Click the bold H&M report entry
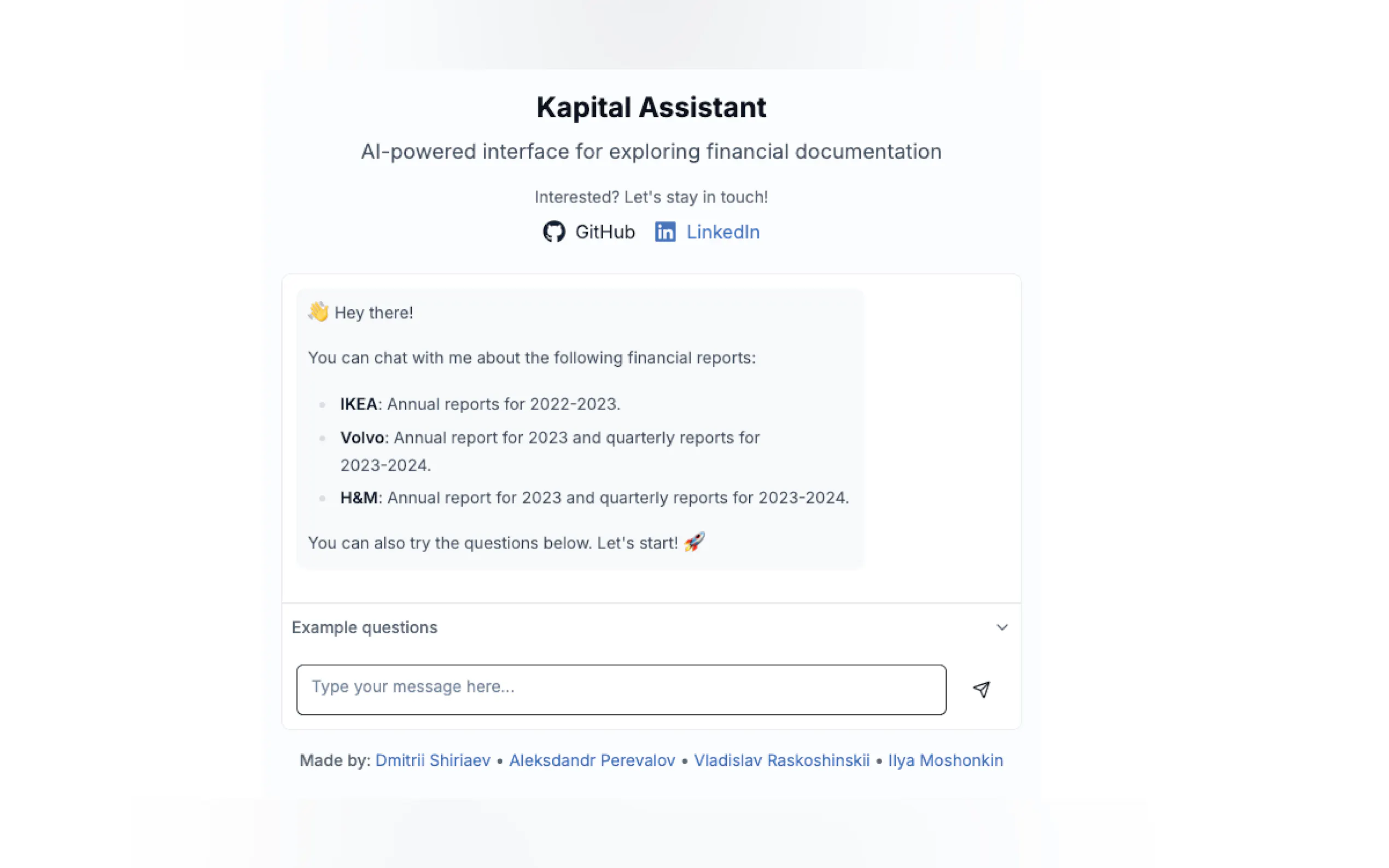This screenshot has width=1389, height=868. 358,498
